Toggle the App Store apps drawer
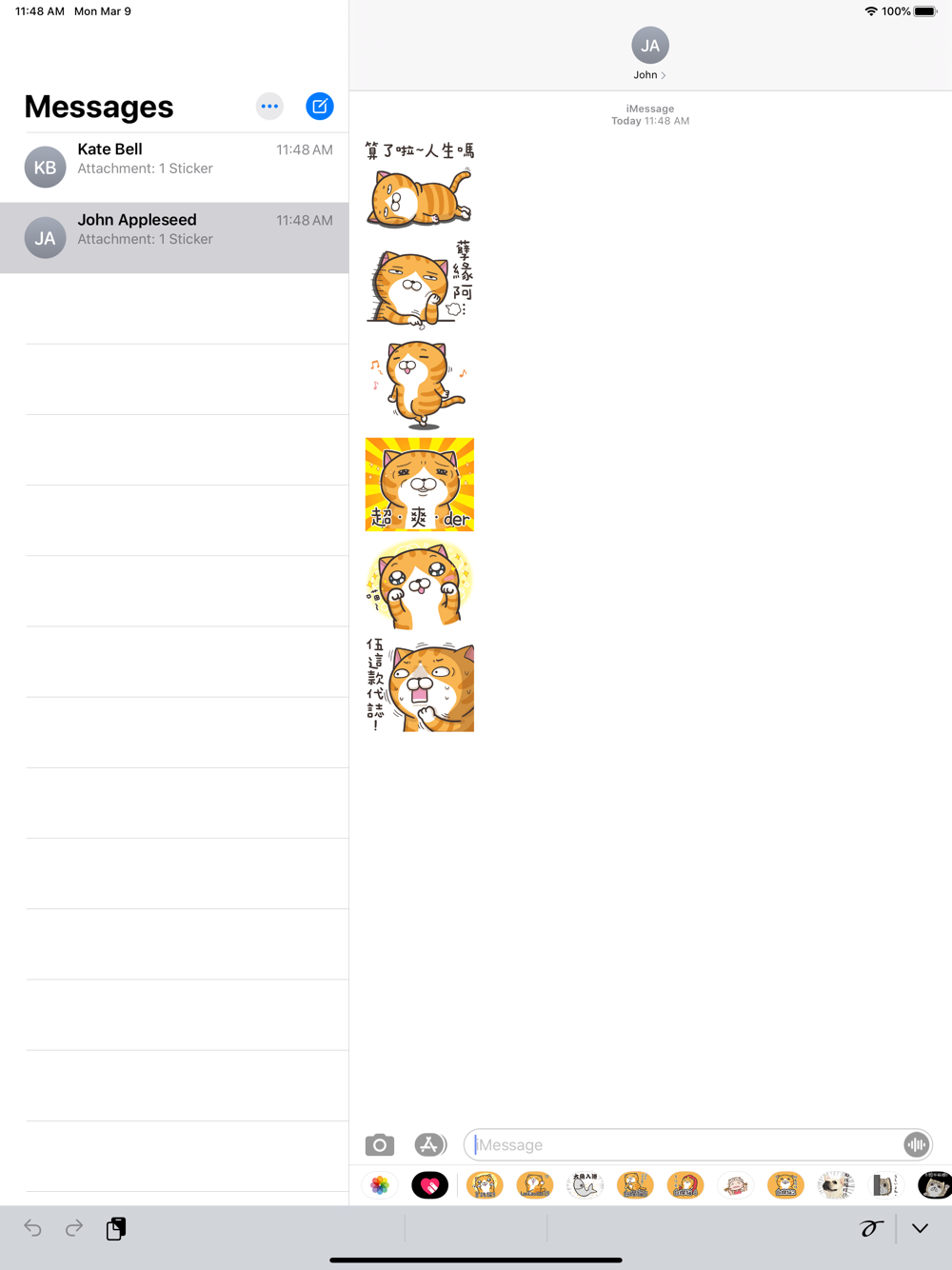Image resolution: width=952 pixels, height=1270 pixels. (x=430, y=1144)
